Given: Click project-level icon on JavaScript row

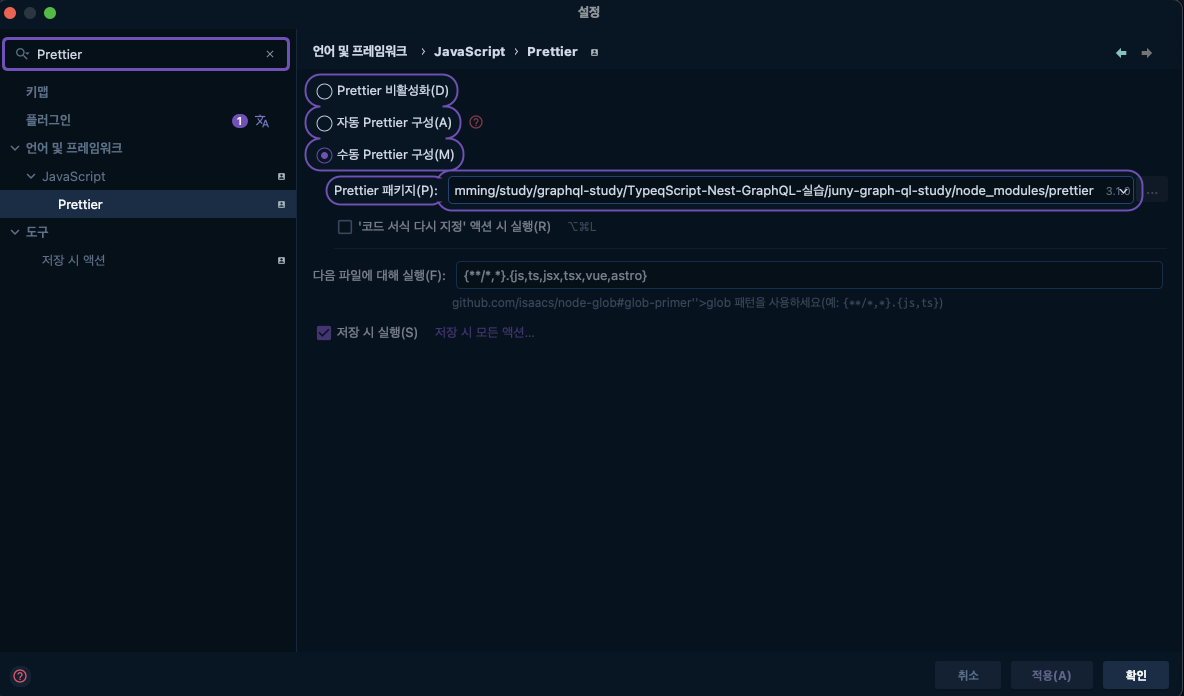Looking at the screenshot, I should (x=281, y=177).
